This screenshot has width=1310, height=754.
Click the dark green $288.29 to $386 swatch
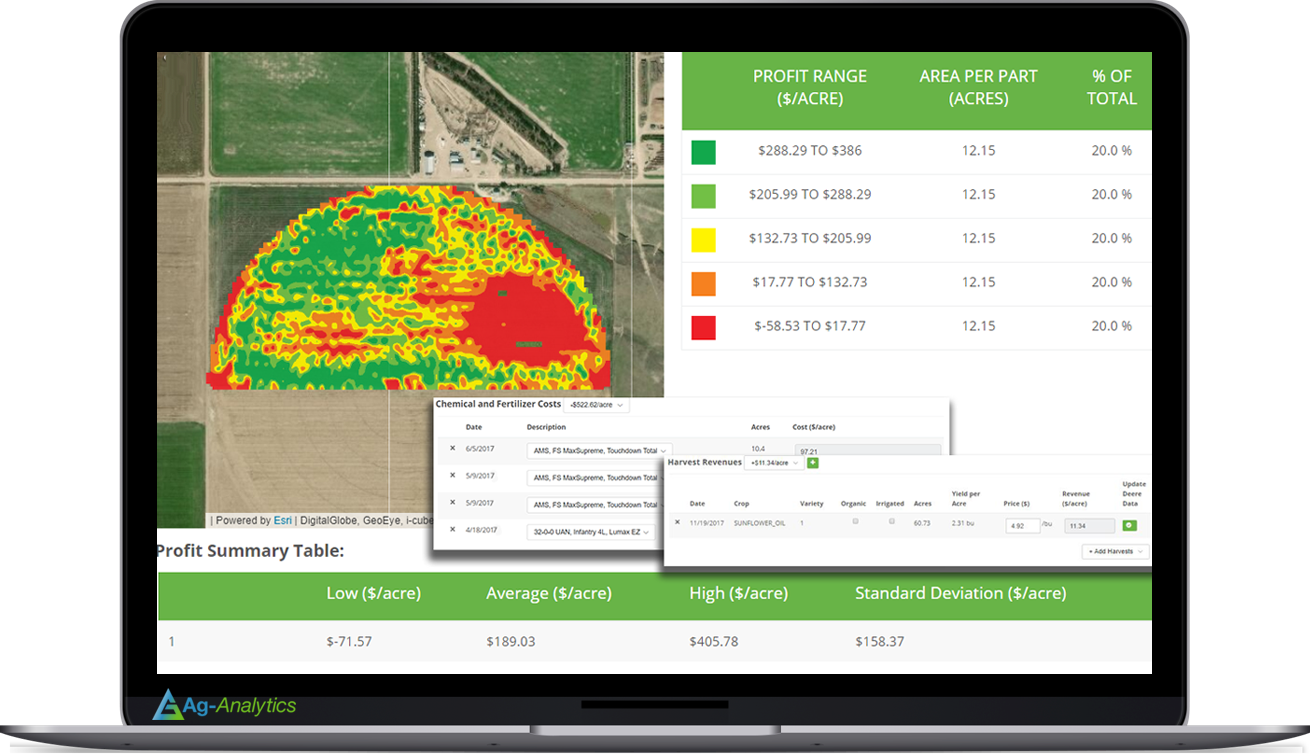point(703,151)
